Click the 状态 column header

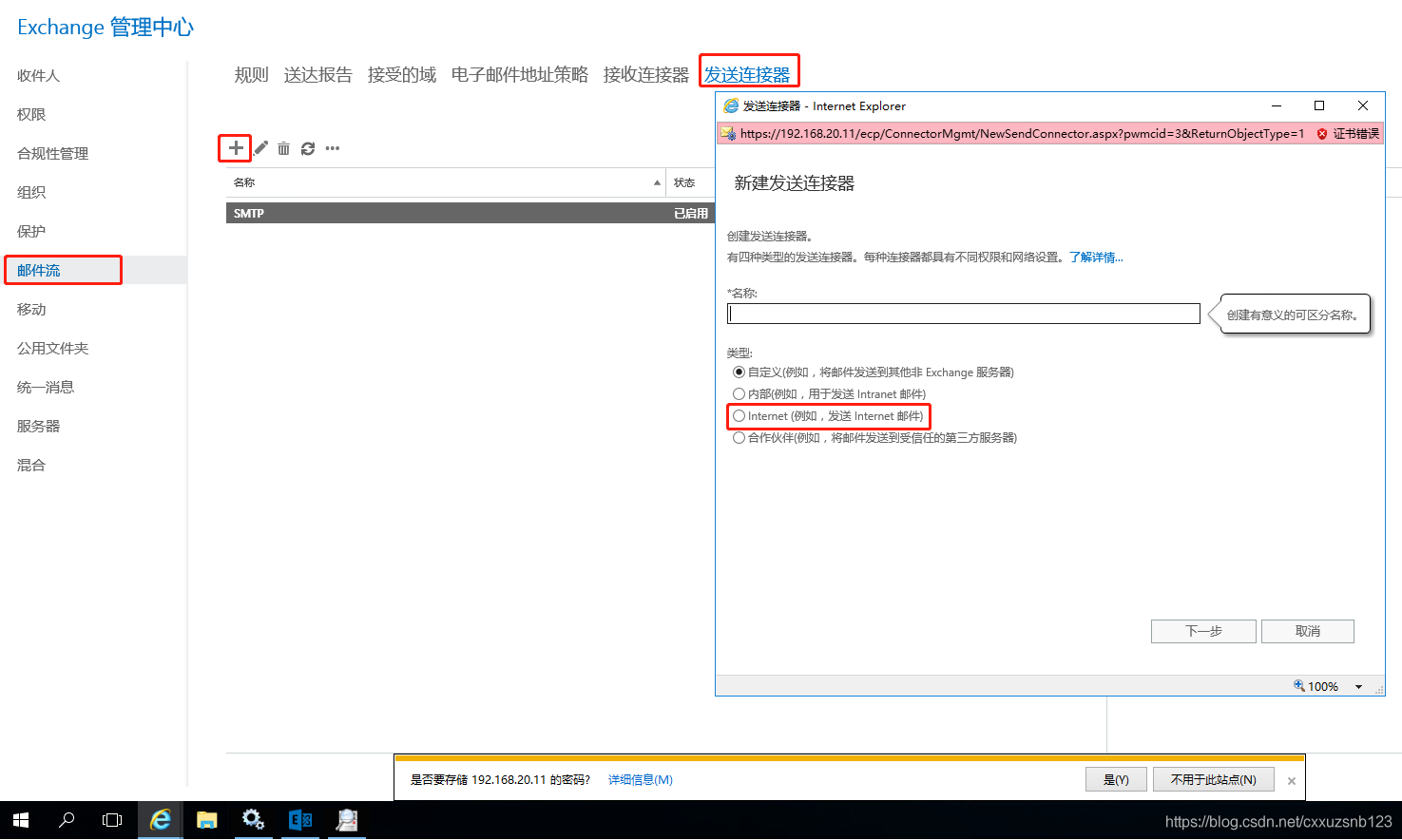point(684,182)
